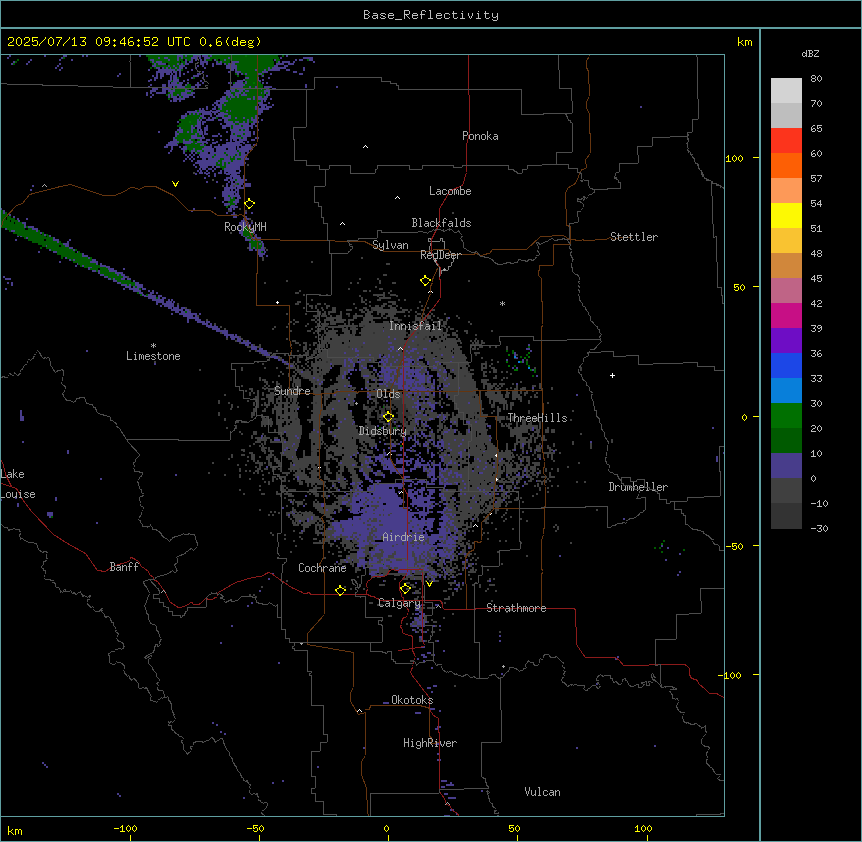Select the Okotoks label
Screen dimensions: 862x842
tap(412, 700)
